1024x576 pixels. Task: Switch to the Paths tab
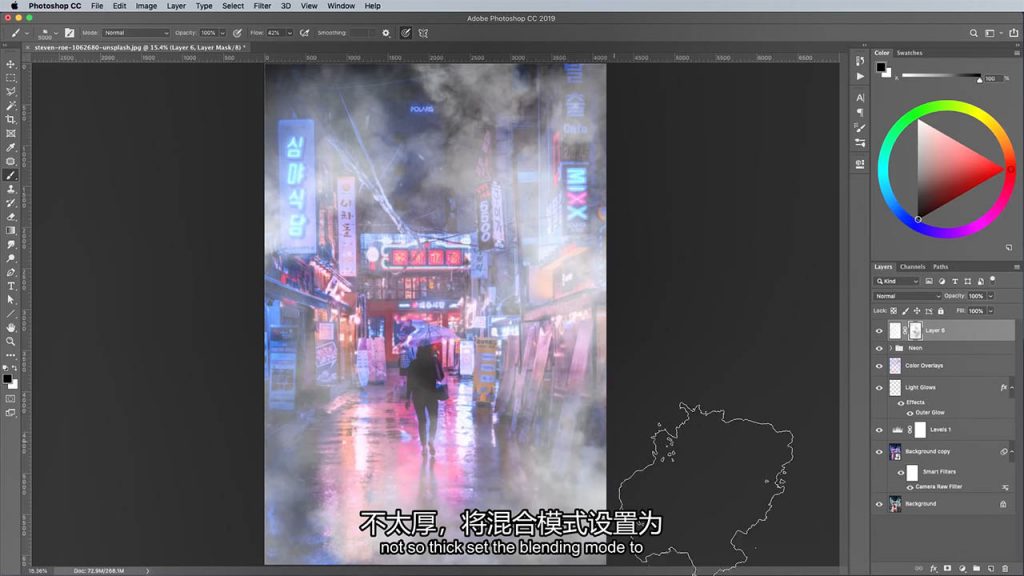click(940, 266)
